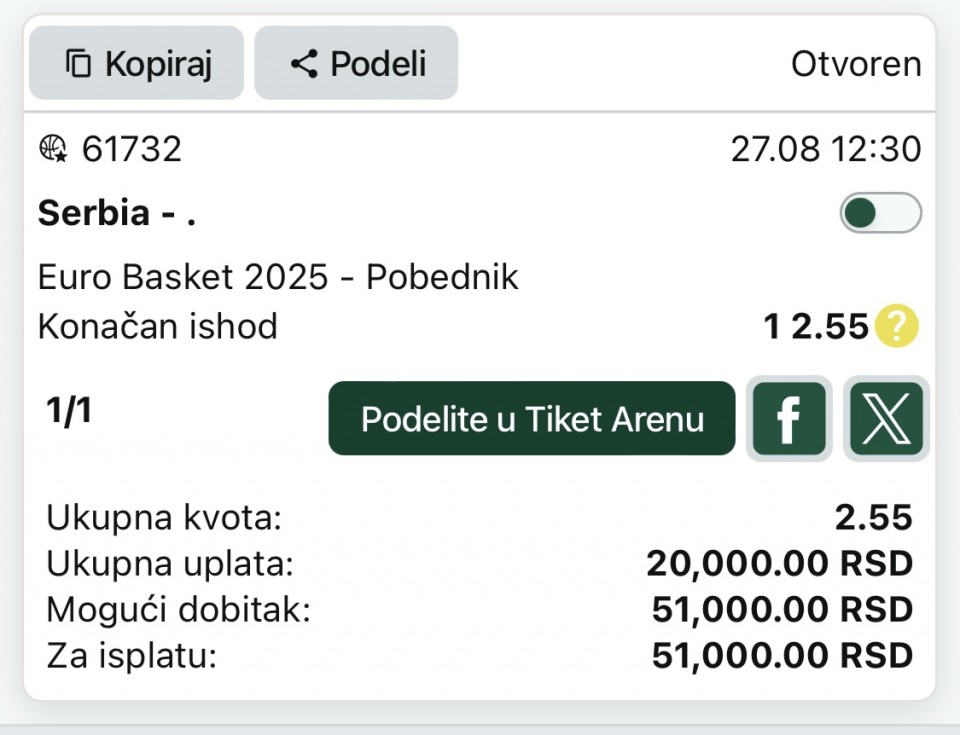The height and width of the screenshot is (735, 960).
Task: Toggle the Serbia selection switch
Action: (880, 213)
